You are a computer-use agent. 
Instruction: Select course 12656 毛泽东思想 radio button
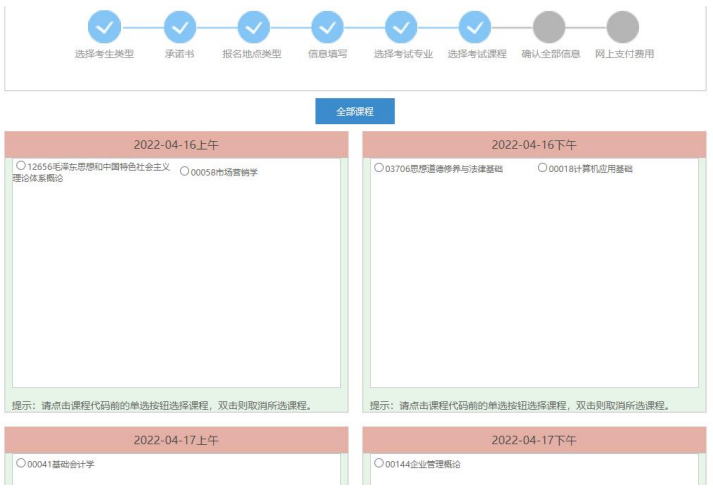click(x=21, y=166)
